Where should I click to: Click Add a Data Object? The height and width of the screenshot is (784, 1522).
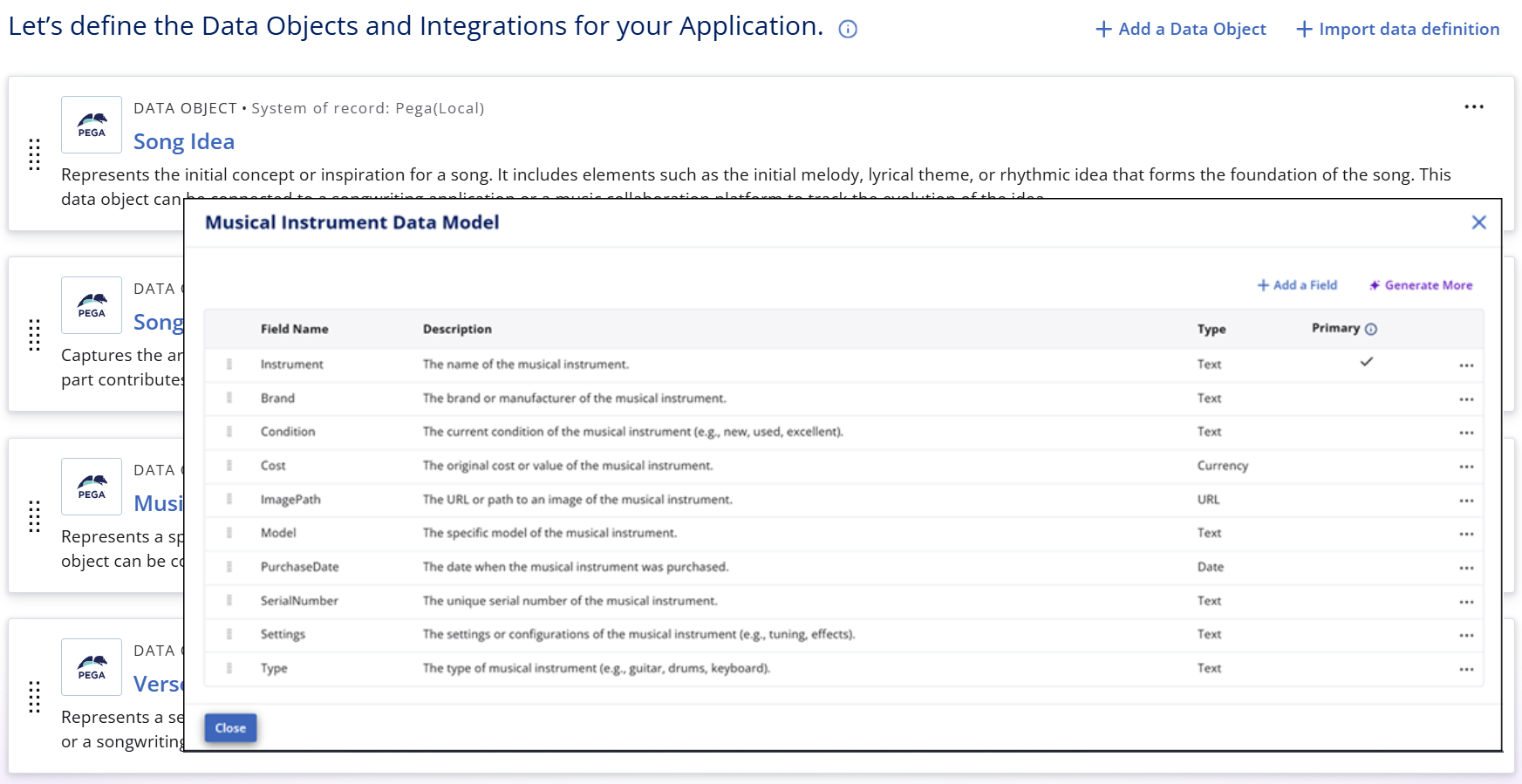[x=1180, y=30]
